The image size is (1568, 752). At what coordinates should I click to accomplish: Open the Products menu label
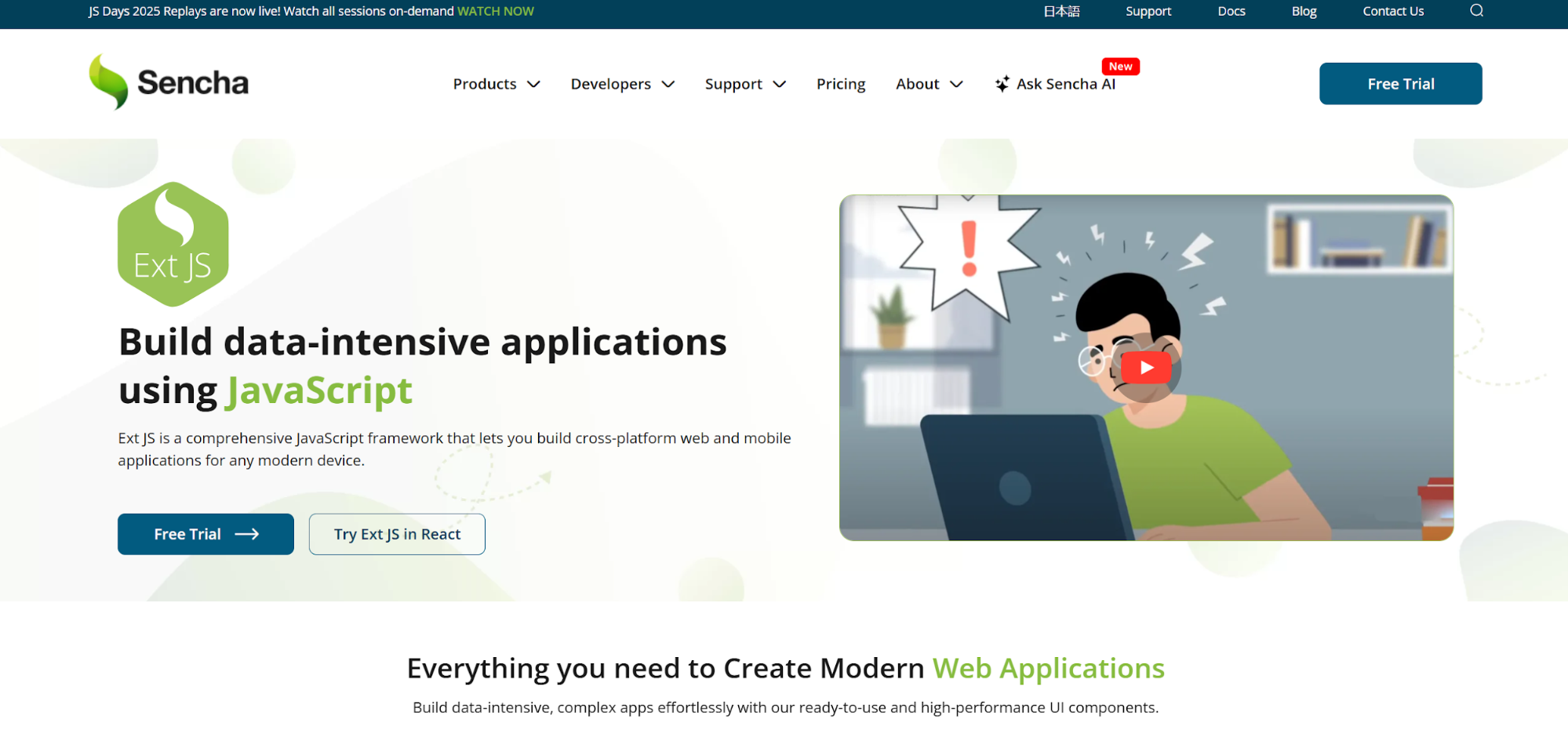coord(485,84)
